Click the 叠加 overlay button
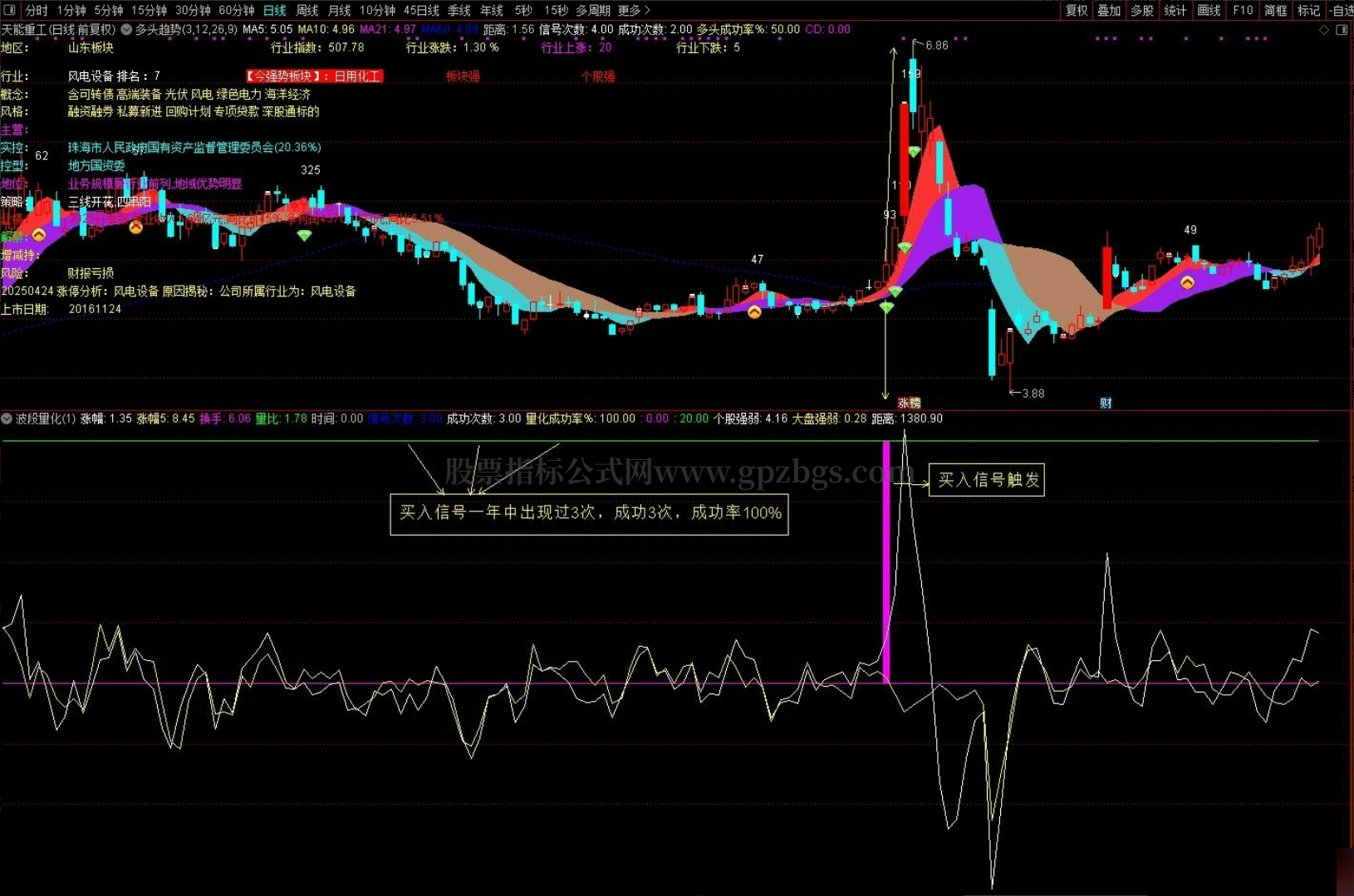This screenshot has width=1354, height=896. [x=1110, y=10]
